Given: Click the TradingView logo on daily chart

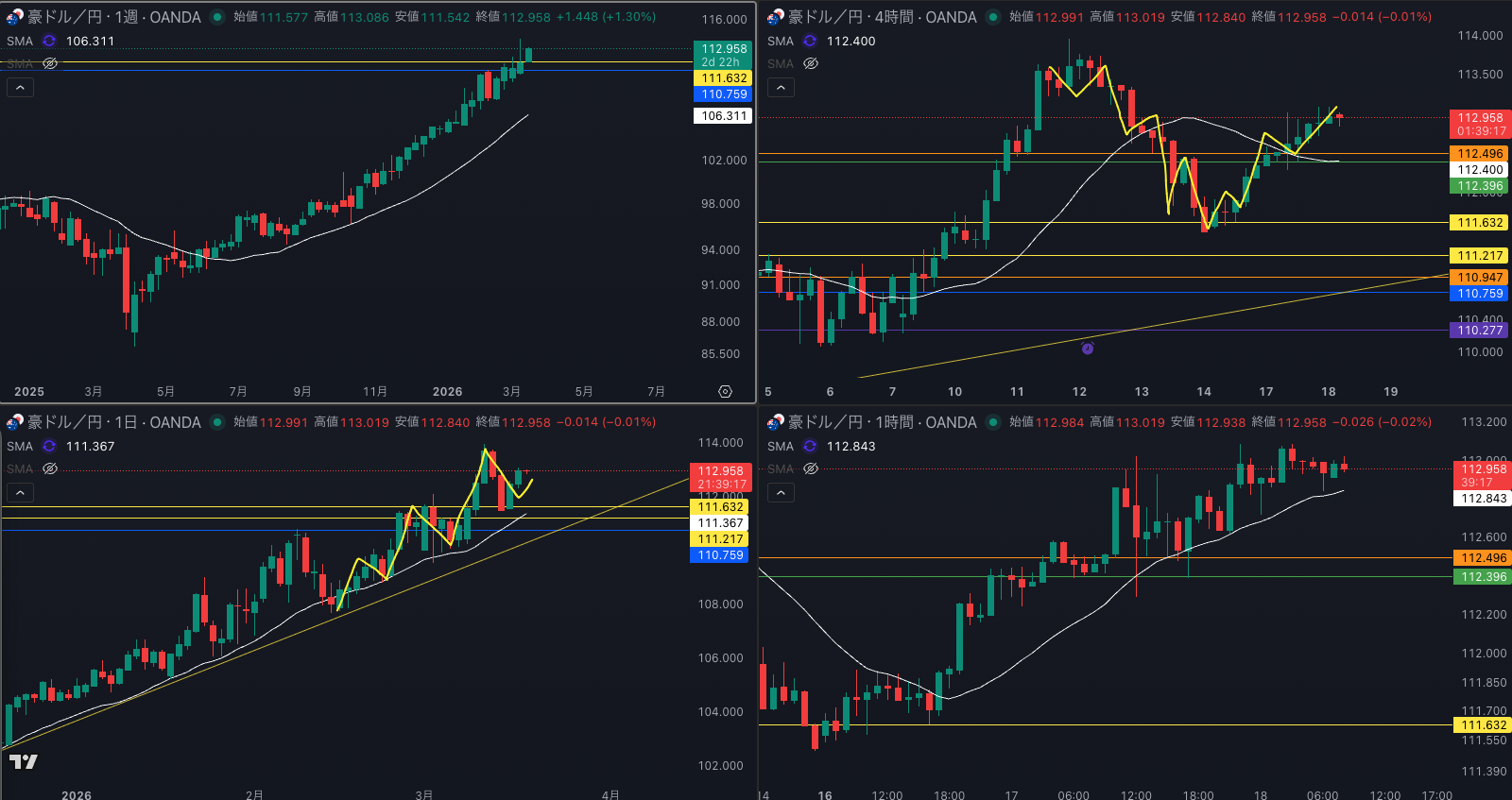Looking at the screenshot, I should coord(24,761).
